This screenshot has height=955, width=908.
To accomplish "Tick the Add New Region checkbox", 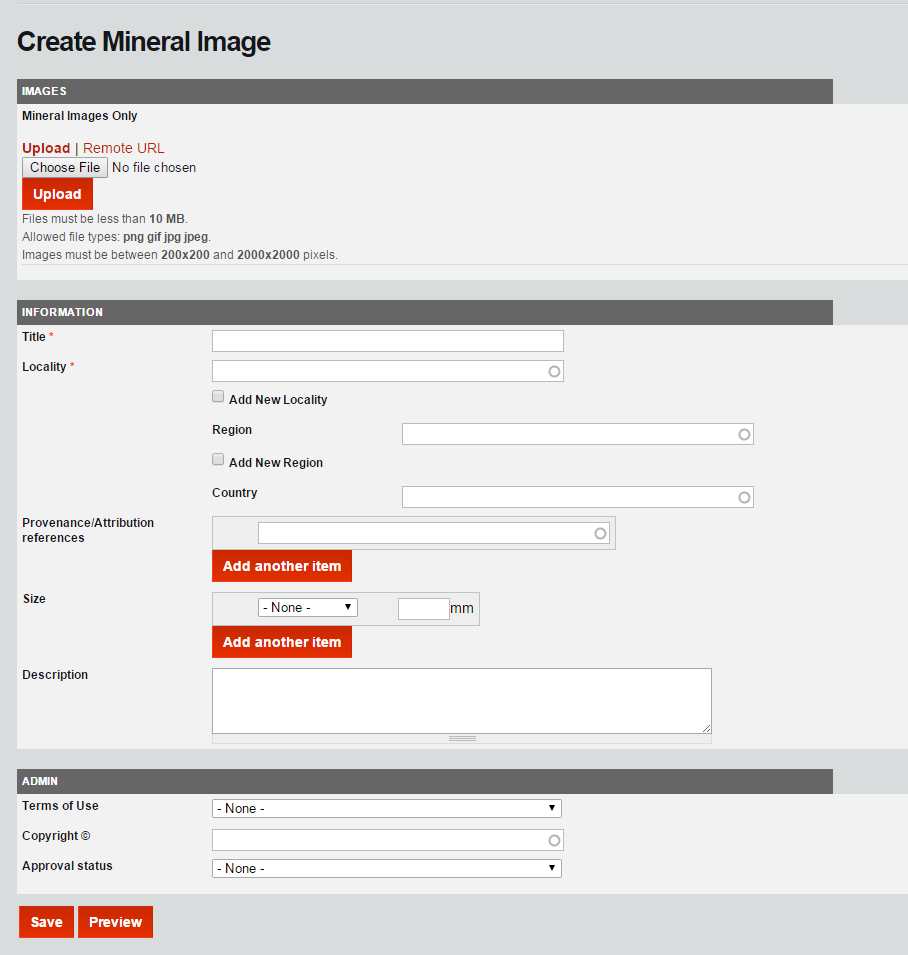I will (218, 459).
